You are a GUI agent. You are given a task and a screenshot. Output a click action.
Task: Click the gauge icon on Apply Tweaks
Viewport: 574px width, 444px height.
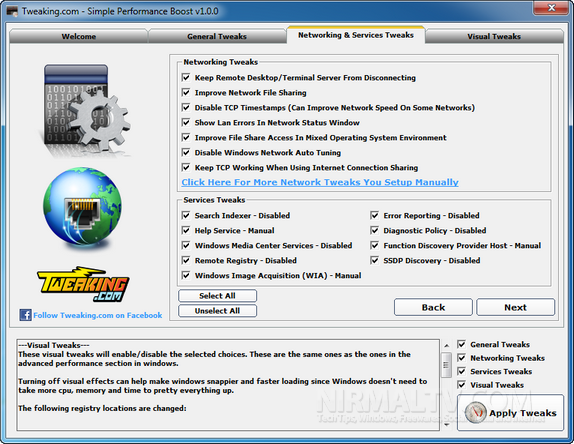point(476,413)
